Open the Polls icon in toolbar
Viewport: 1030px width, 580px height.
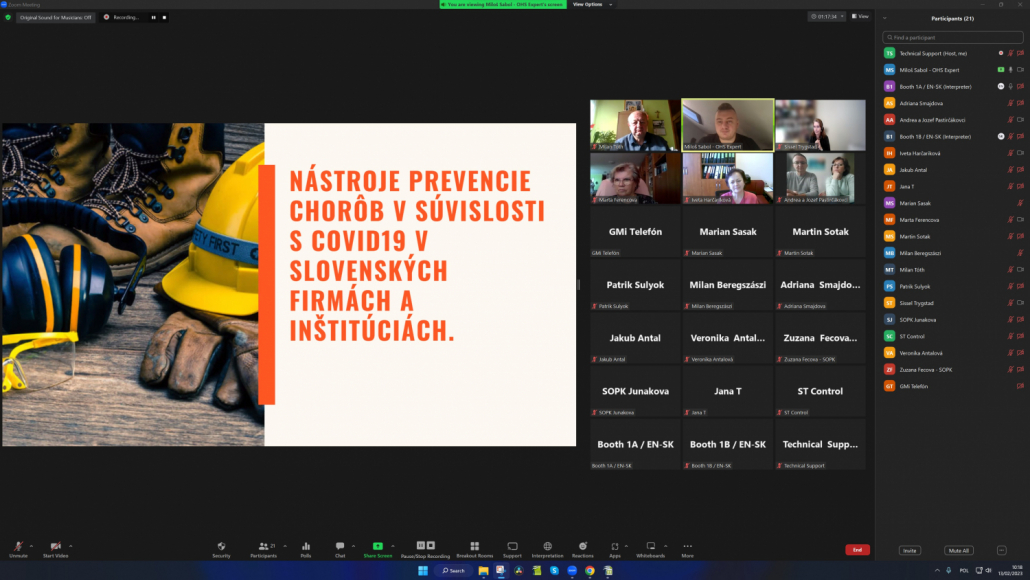(306, 547)
